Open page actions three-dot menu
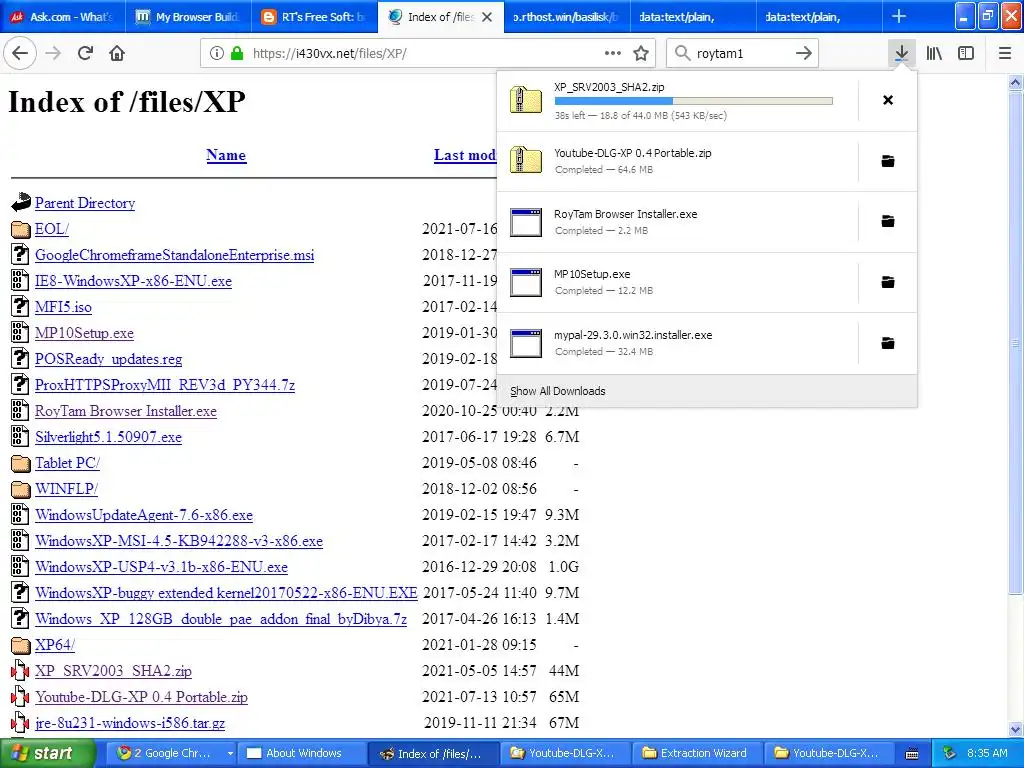The width and height of the screenshot is (1024, 768). (613, 53)
